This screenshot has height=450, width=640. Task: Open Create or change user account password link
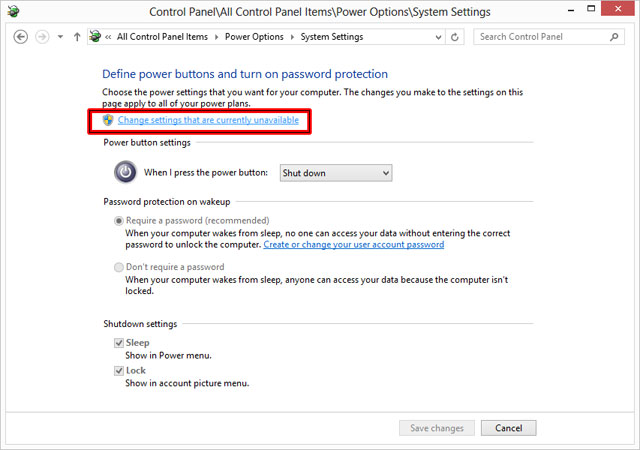pyautogui.click(x=353, y=244)
